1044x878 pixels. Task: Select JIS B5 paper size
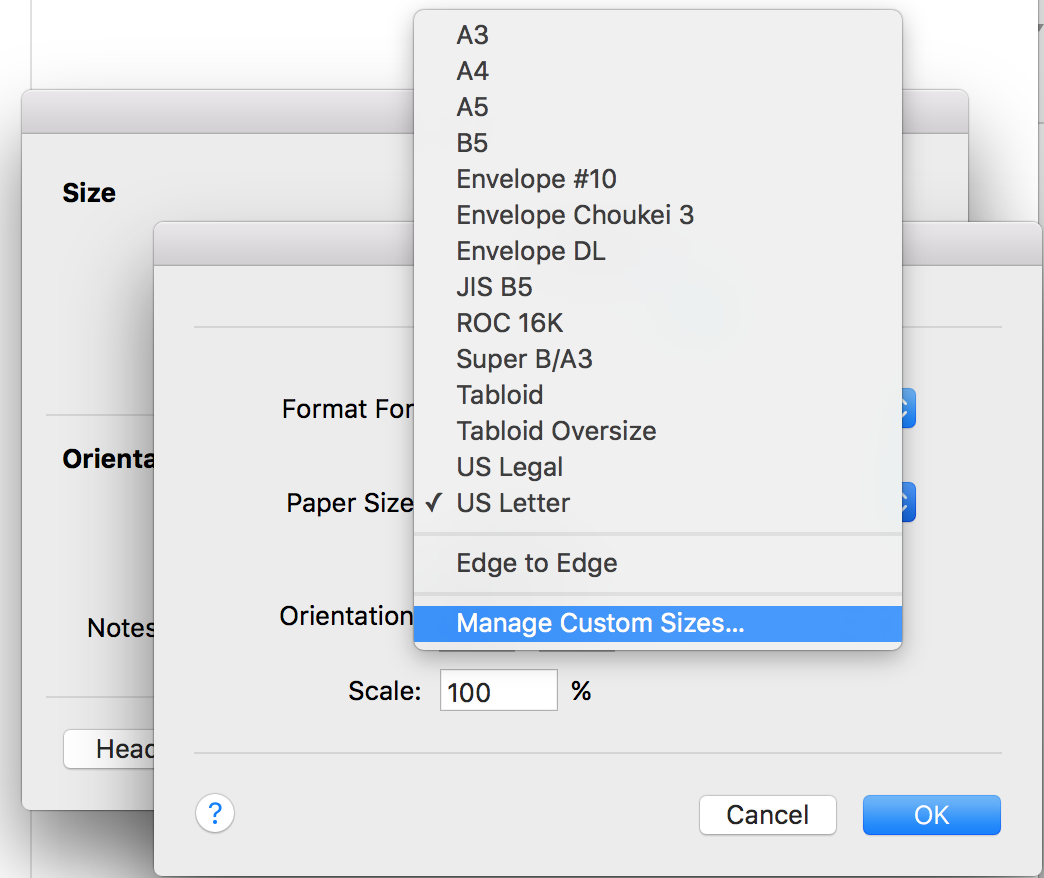(x=494, y=287)
